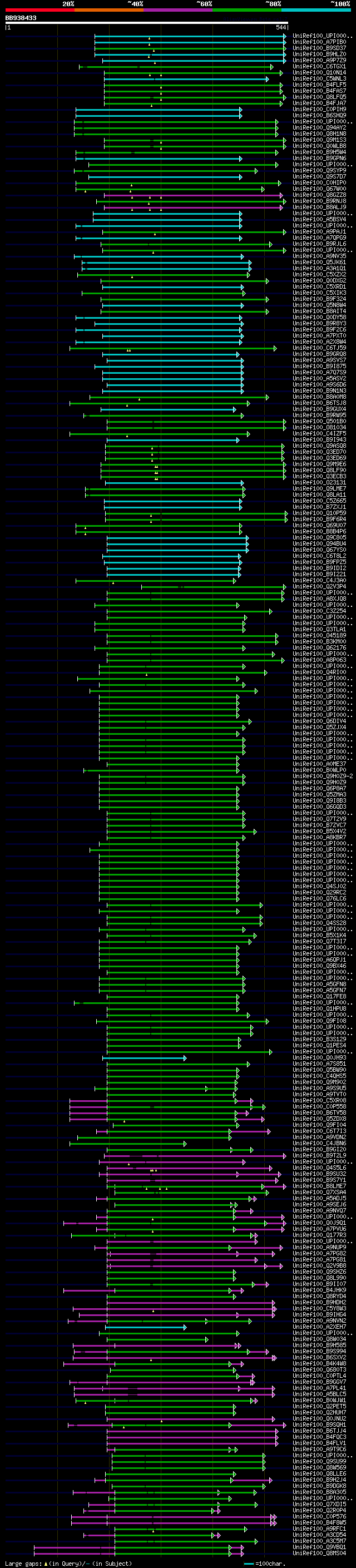The image size is (356, 1568).
Task: Click the UniRef100_Q9H0Z9-2 isoform label
Action: pos(323,776)
